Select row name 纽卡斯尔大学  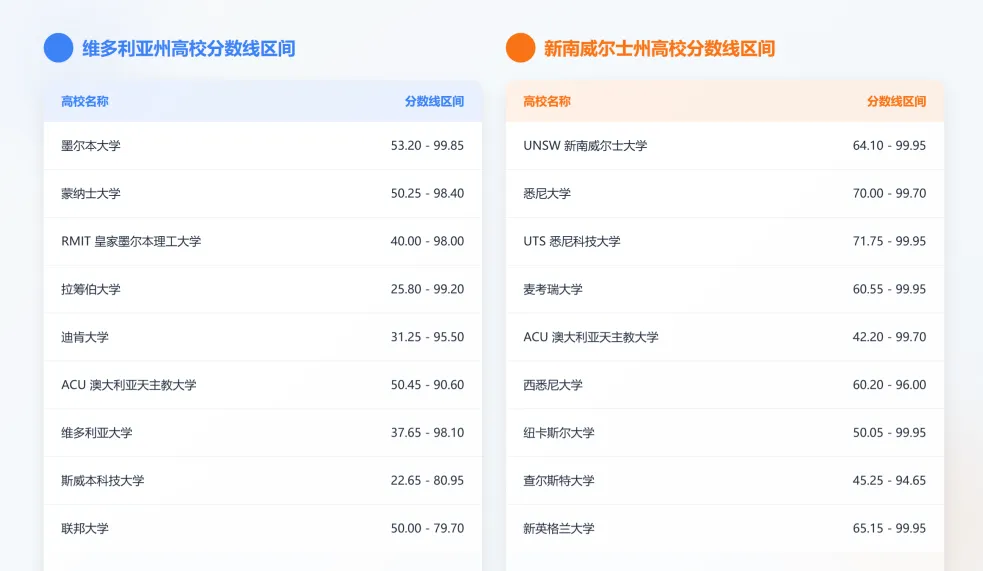[559, 433]
